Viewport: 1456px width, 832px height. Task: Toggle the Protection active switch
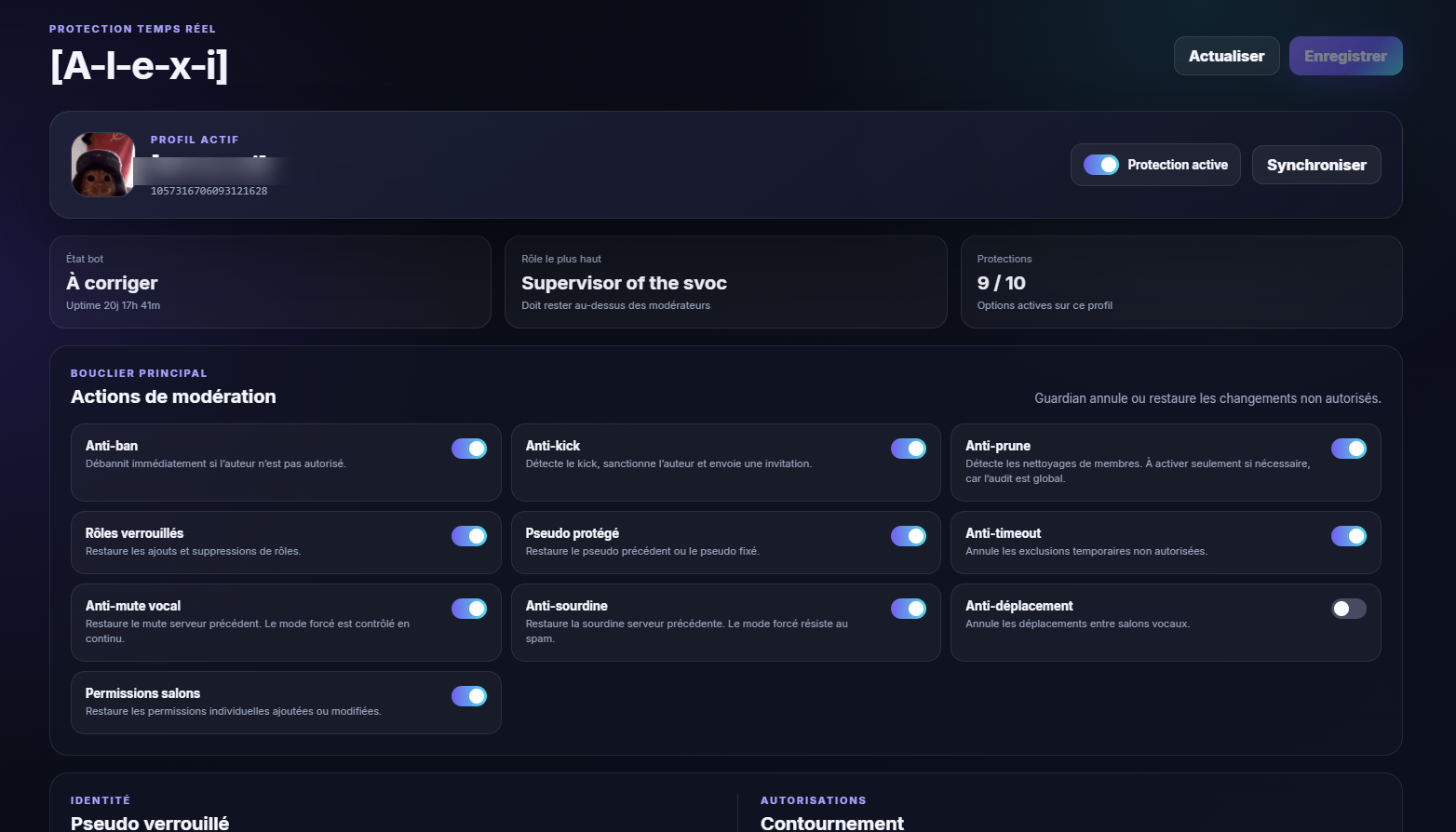point(1101,165)
